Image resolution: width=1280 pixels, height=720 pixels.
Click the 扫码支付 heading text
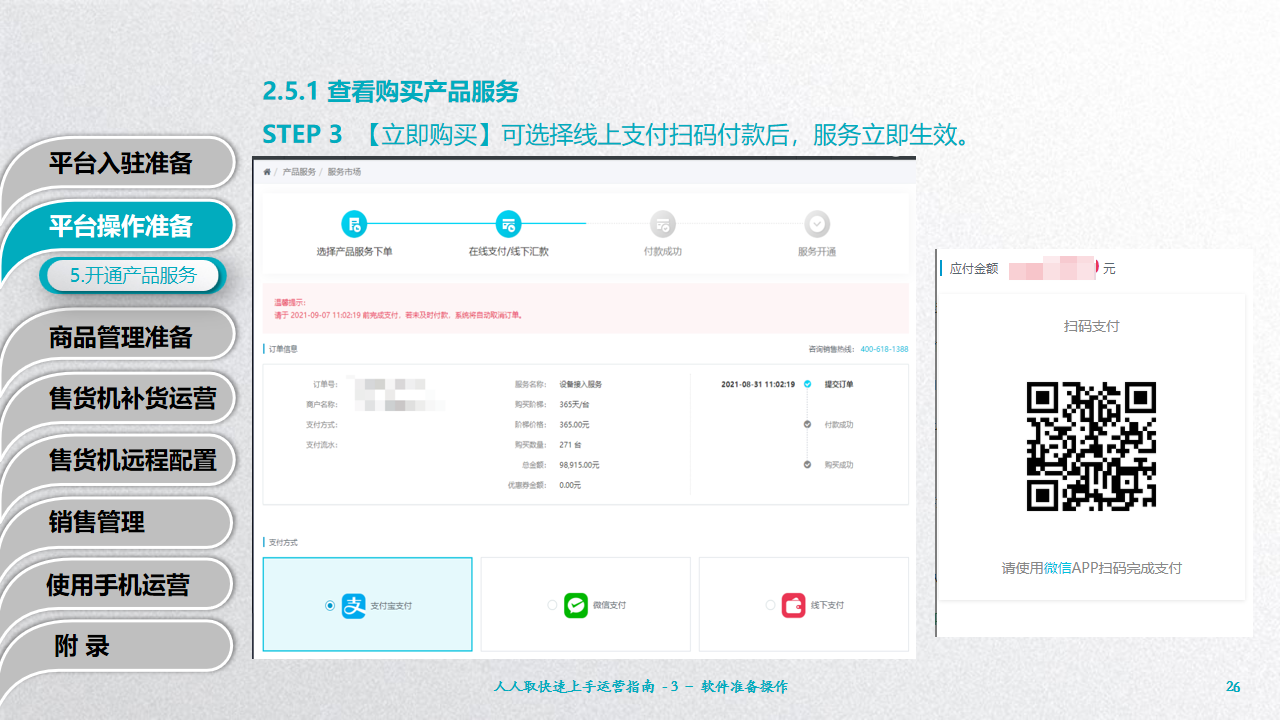click(x=1091, y=326)
